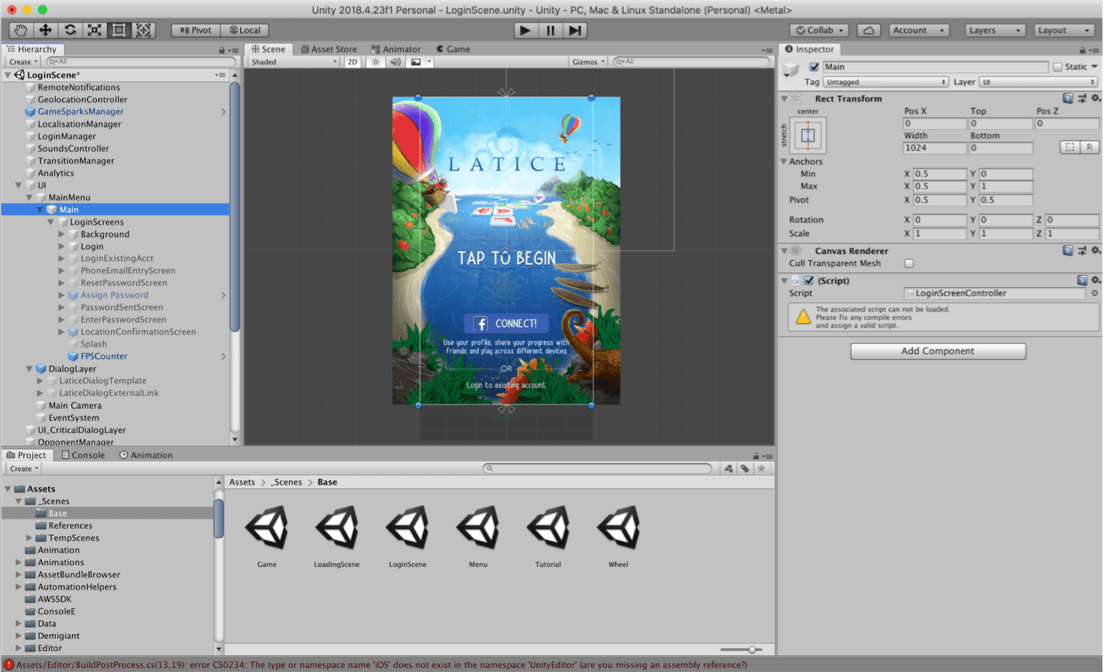This screenshot has width=1103, height=672.
Task: Click the Pause button
Action: [x=550, y=30]
